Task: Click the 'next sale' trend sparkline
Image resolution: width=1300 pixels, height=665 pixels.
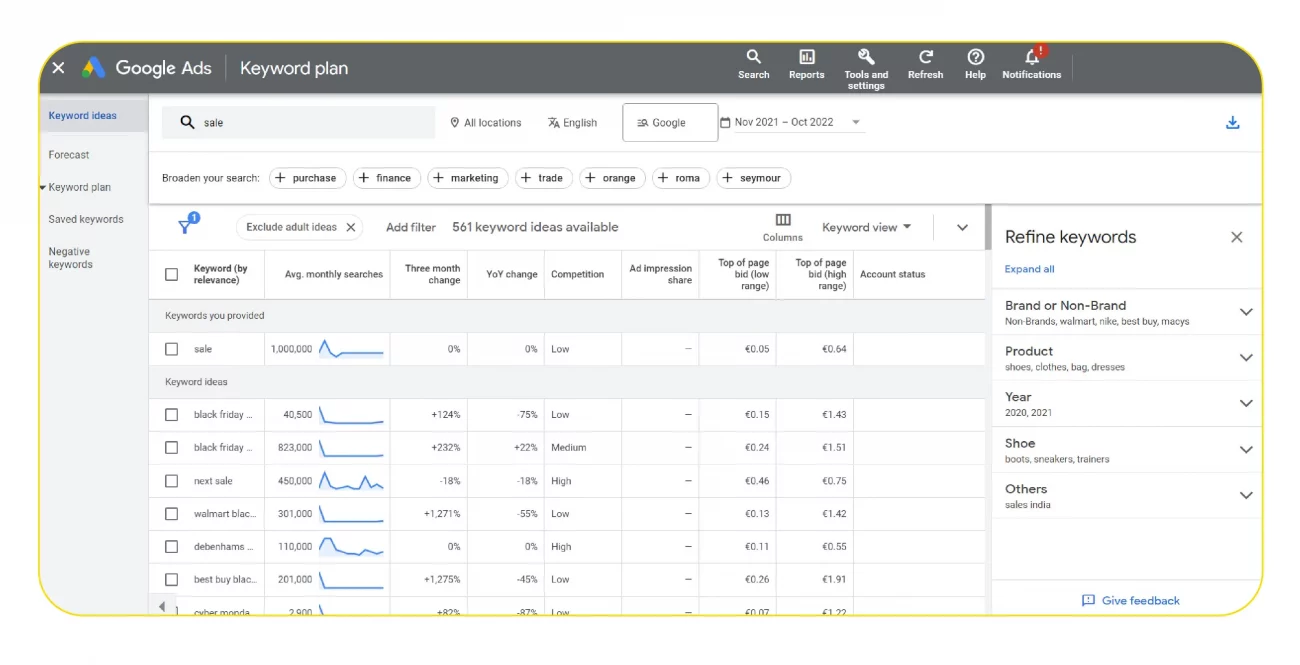Action: pyautogui.click(x=351, y=481)
